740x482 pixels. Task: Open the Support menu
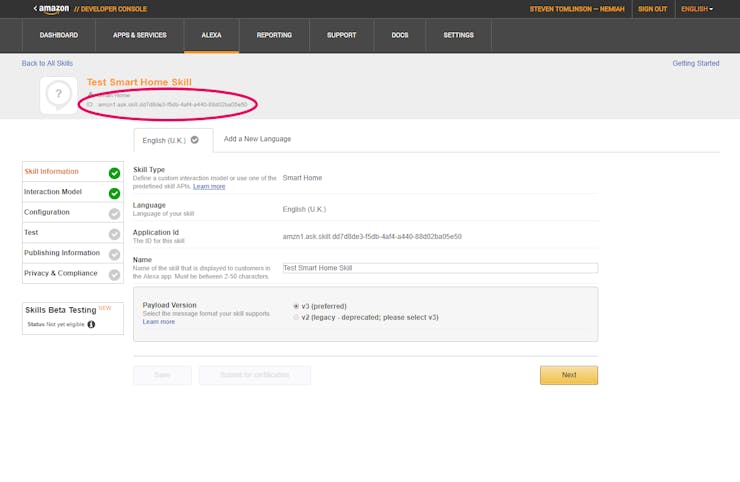(x=341, y=35)
